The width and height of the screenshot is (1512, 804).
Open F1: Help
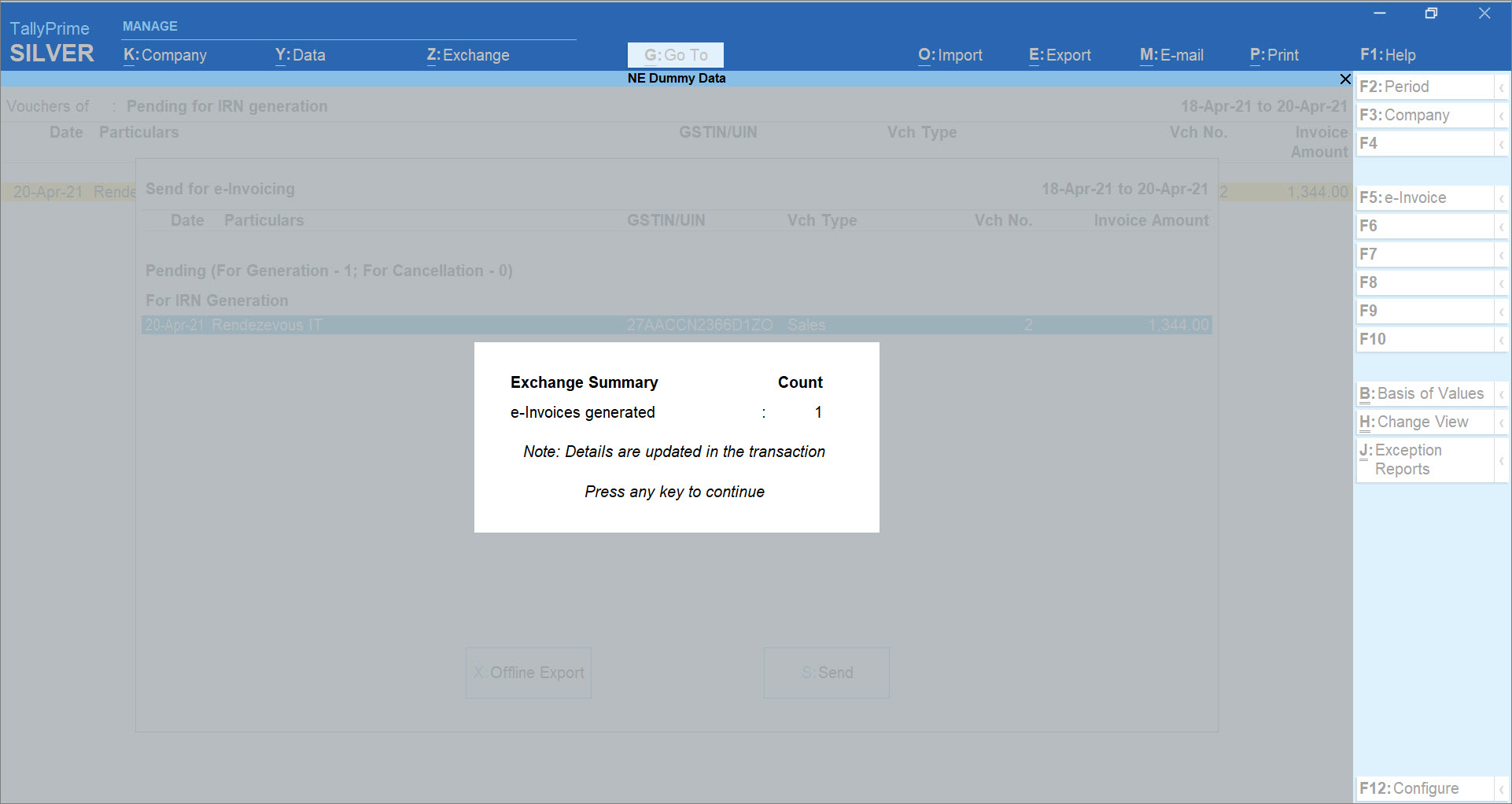(x=1388, y=55)
